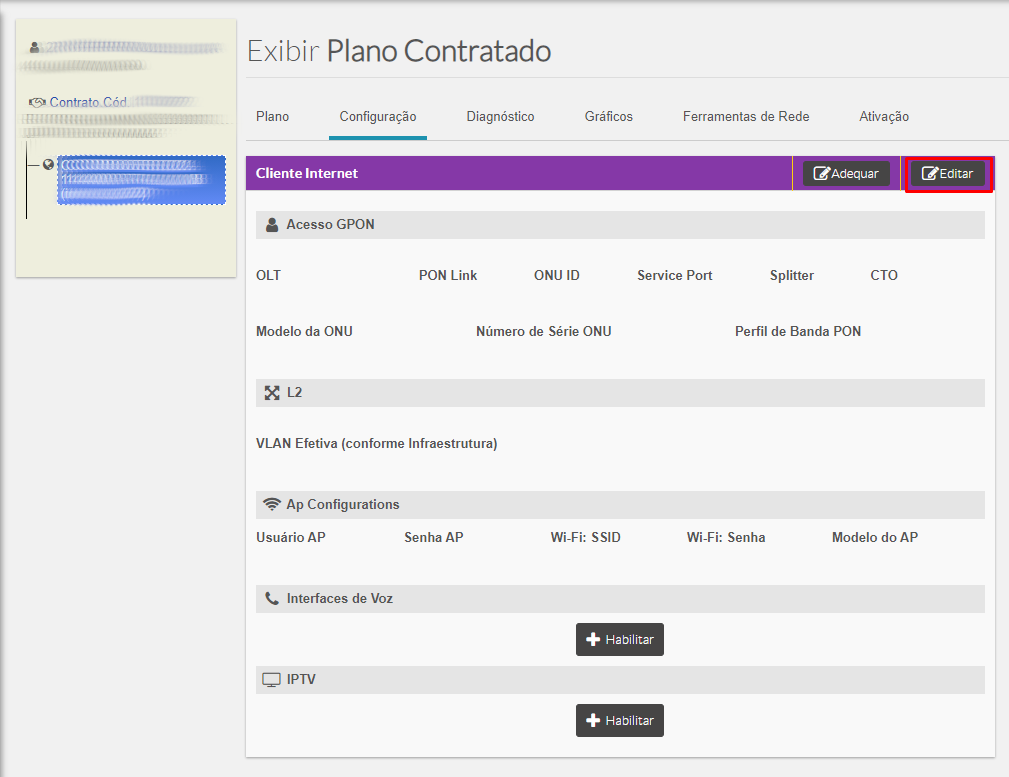Open the Plano tab
1009x777 pixels.
(x=272, y=117)
